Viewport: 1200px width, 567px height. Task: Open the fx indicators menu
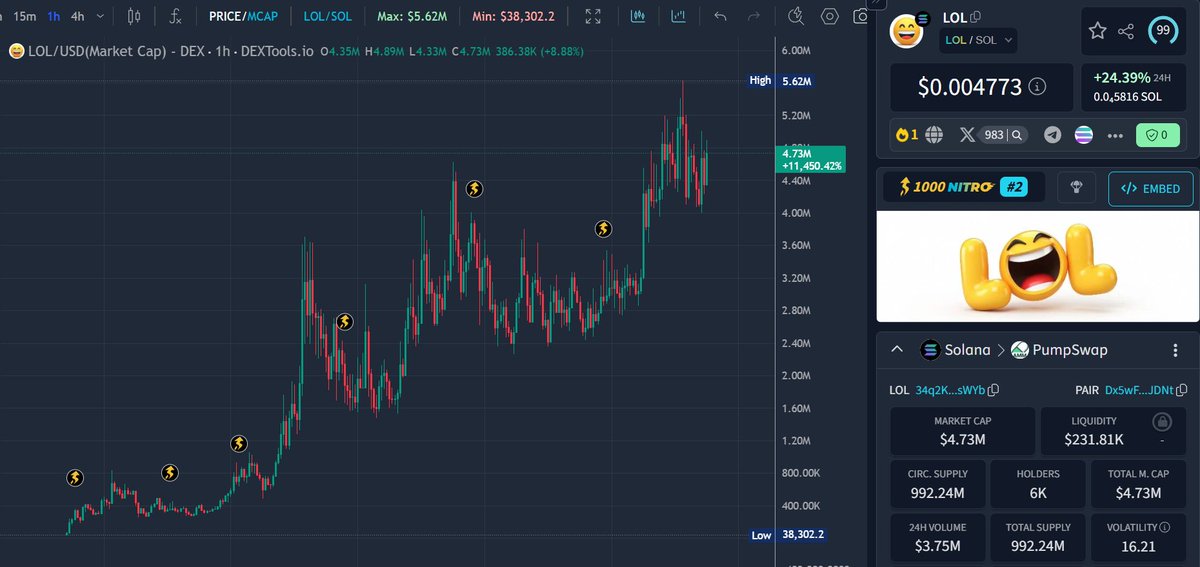pos(176,16)
